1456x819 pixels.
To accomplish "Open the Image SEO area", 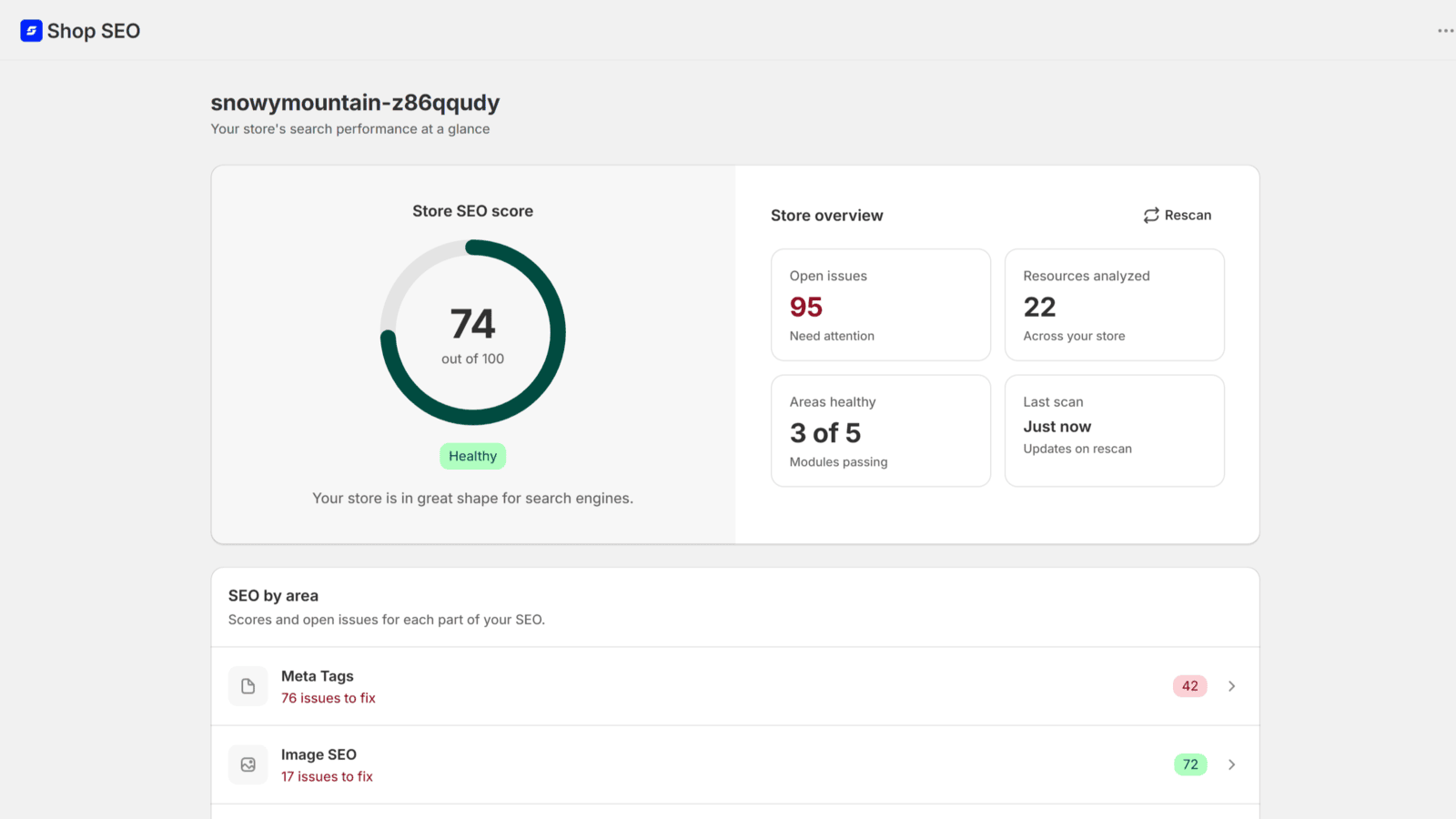I will [x=735, y=764].
